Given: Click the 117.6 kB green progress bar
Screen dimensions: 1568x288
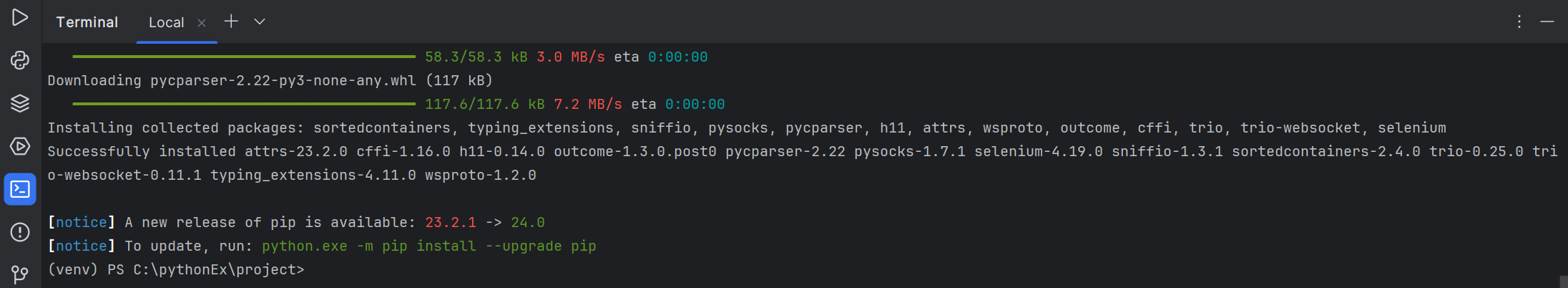Looking at the screenshot, I should [x=244, y=104].
